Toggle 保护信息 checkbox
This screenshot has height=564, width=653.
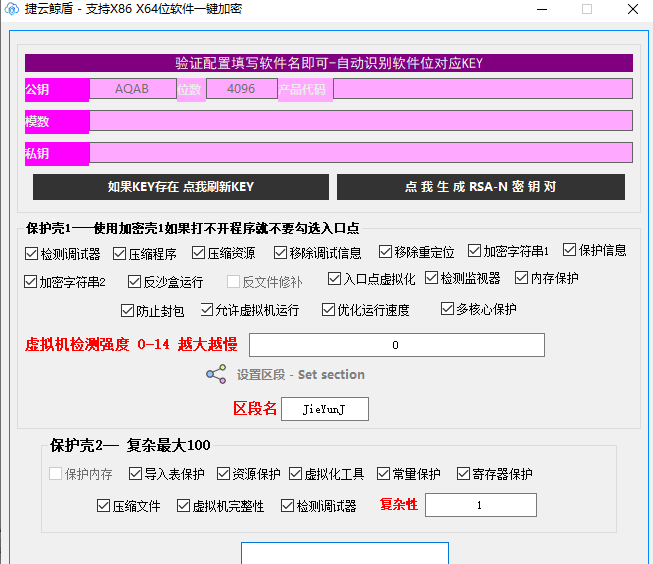click(x=569, y=250)
